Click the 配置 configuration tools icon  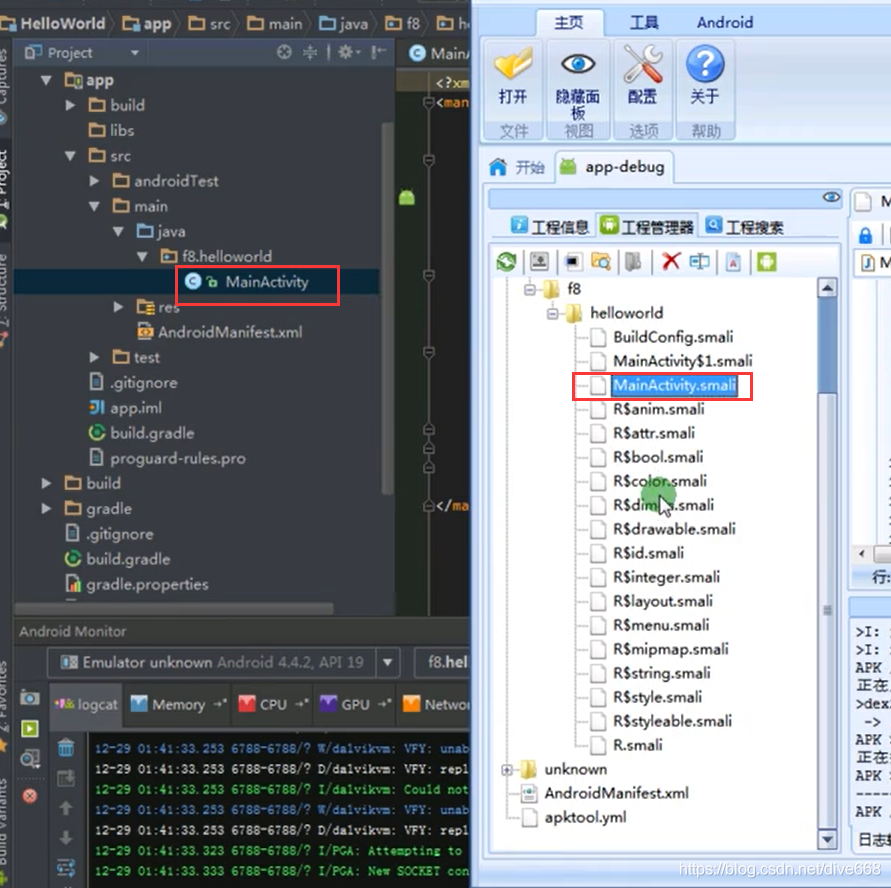(643, 64)
